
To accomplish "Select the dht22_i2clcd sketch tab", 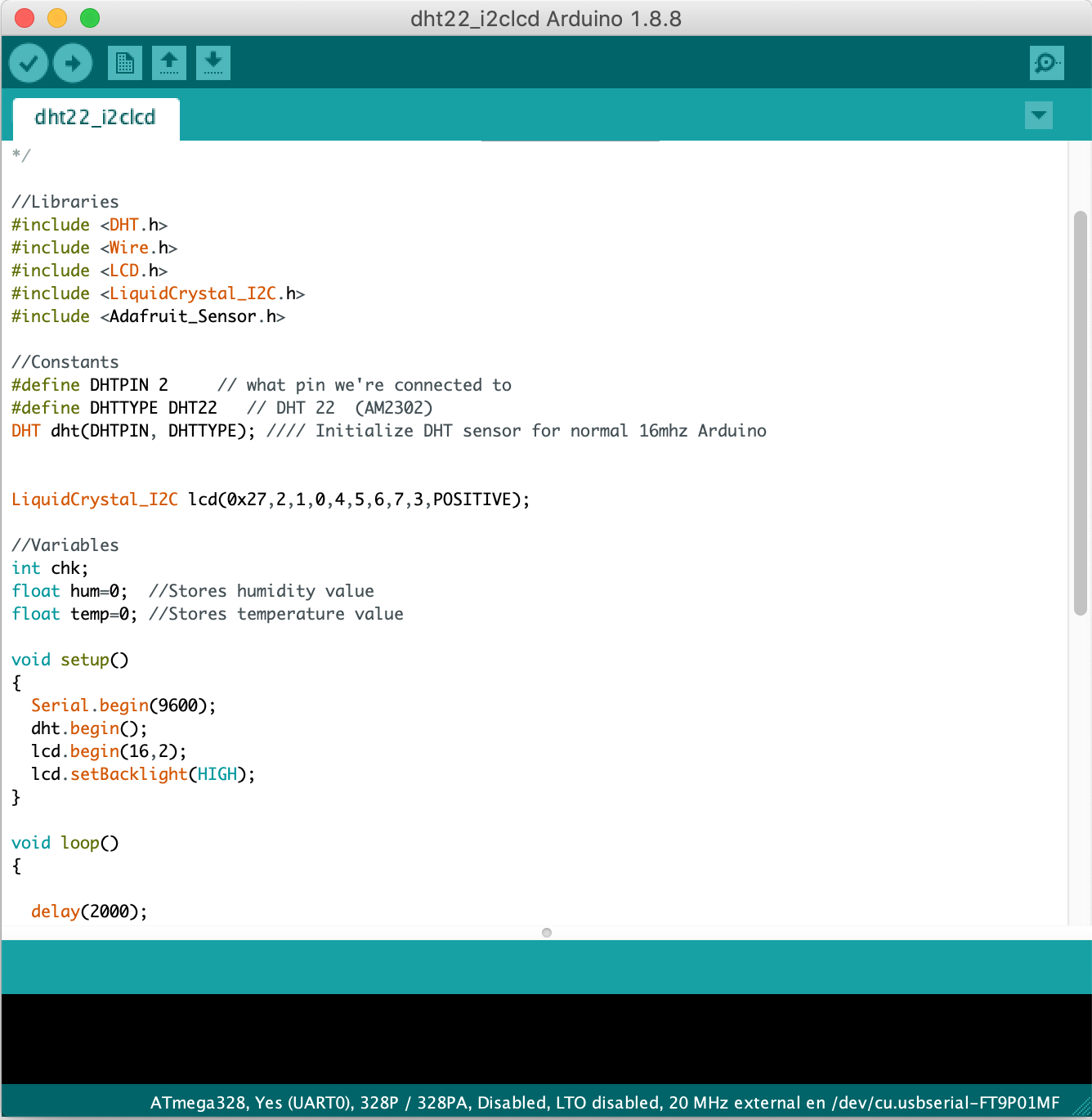I will [96, 118].
